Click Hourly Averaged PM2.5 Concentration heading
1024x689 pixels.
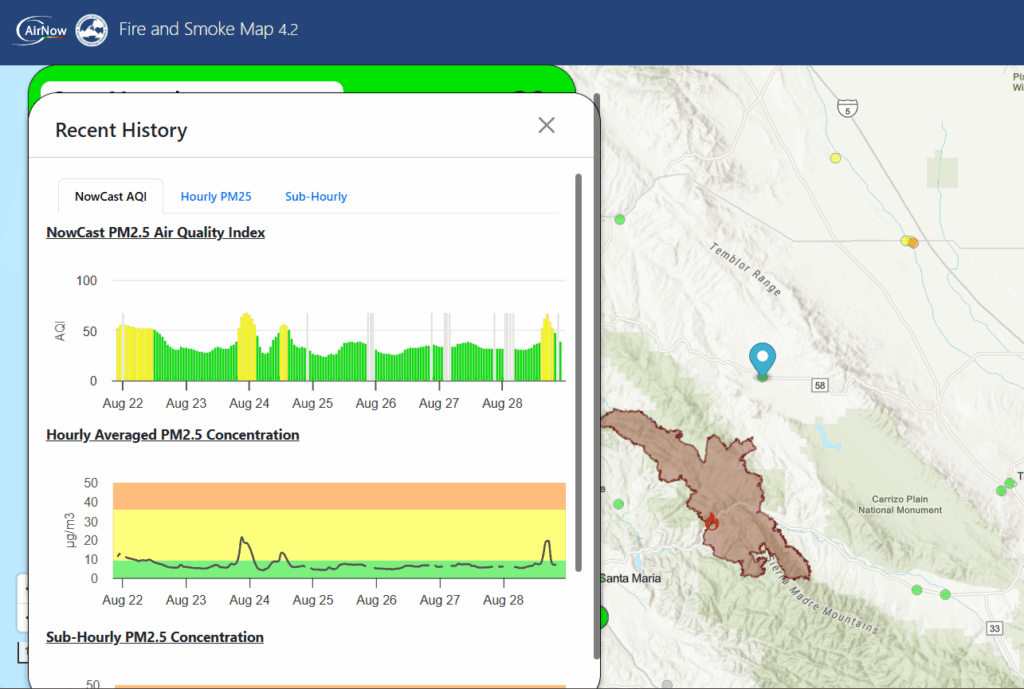(172, 435)
